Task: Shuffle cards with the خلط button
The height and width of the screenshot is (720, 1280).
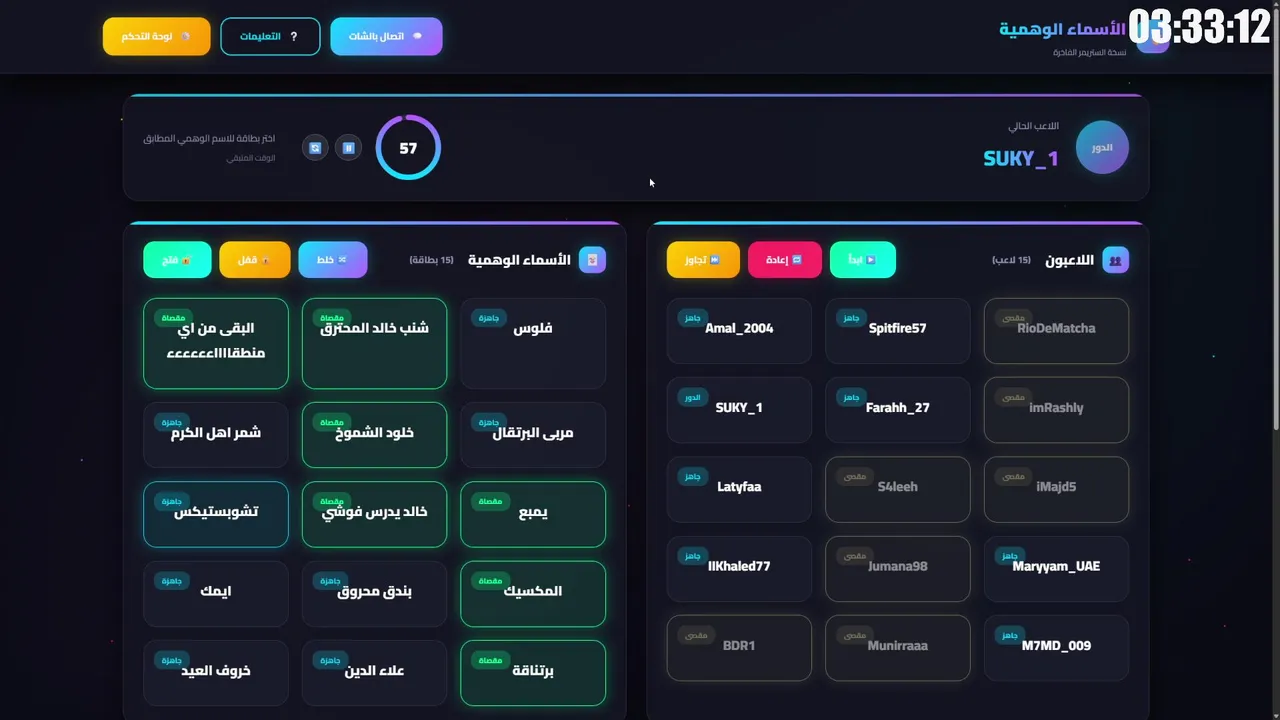Action: [333, 260]
